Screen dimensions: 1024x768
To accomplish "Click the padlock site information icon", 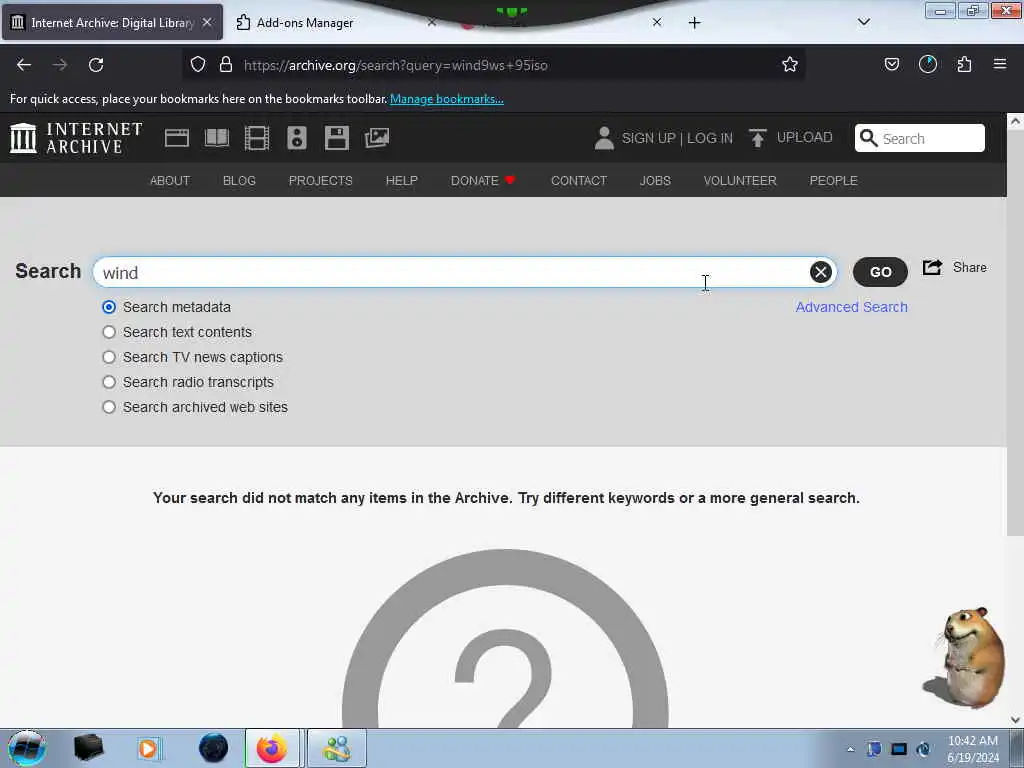I will pyautogui.click(x=226, y=64).
